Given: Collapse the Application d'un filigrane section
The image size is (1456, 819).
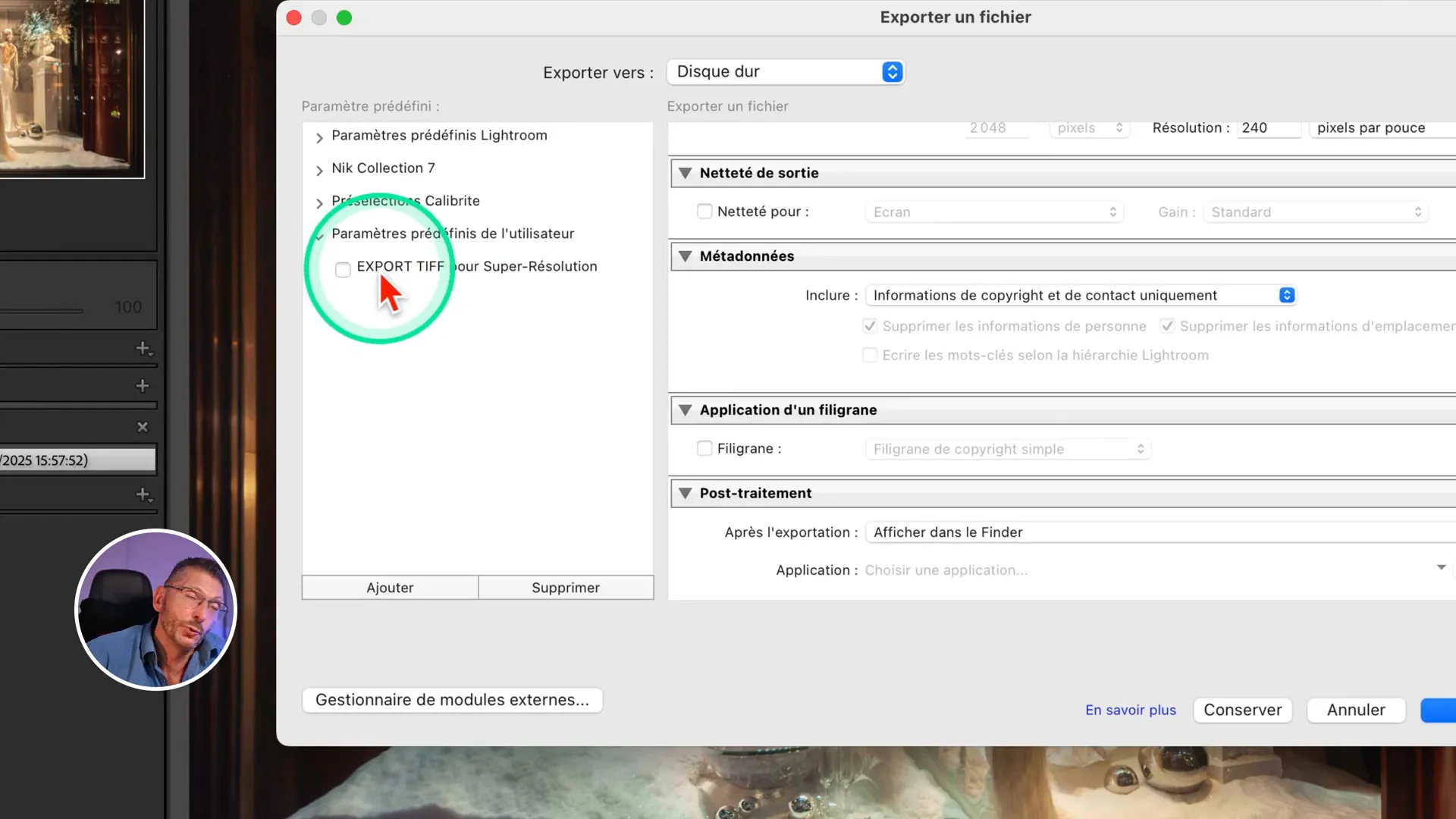Looking at the screenshot, I should pos(686,410).
